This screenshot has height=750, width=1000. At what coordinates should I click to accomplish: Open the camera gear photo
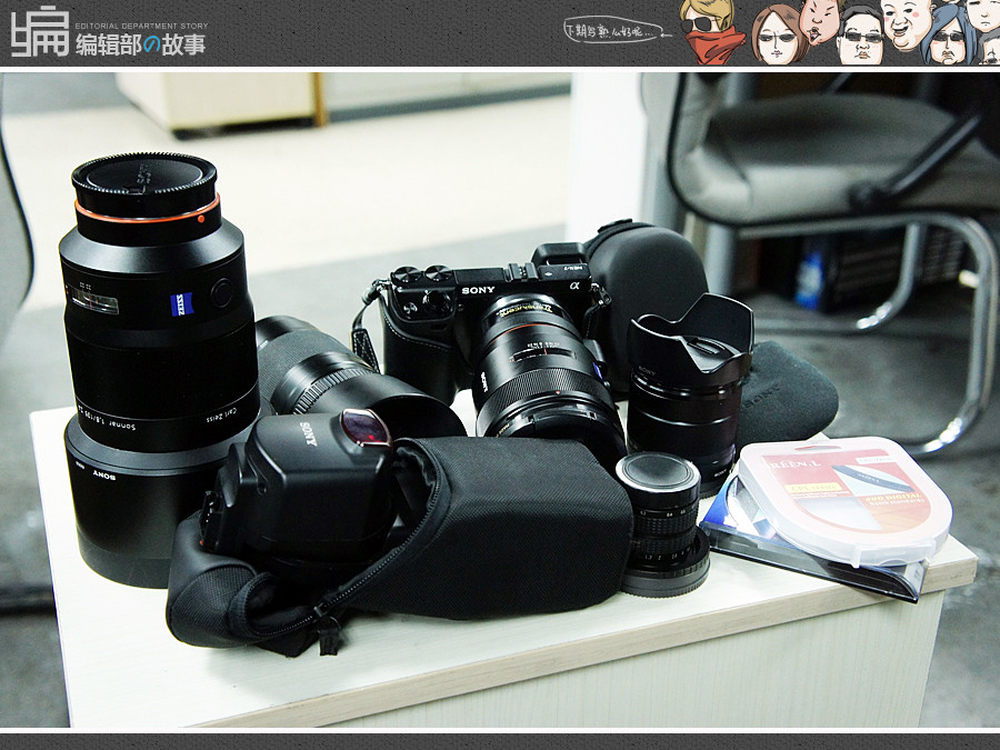pyautogui.click(x=500, y=400)
